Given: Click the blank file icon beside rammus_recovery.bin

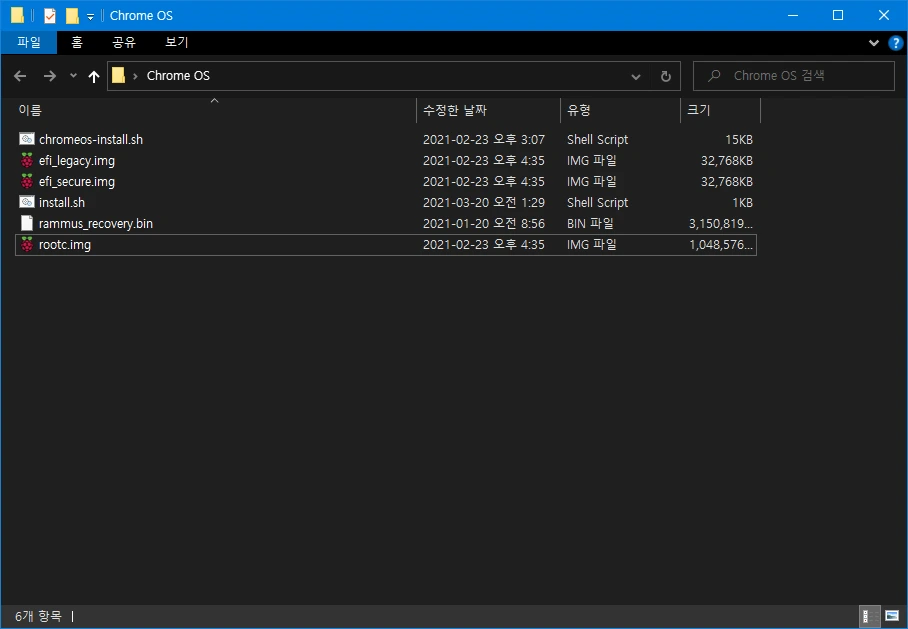Looking at the screenshot, I should click(27, 223).
